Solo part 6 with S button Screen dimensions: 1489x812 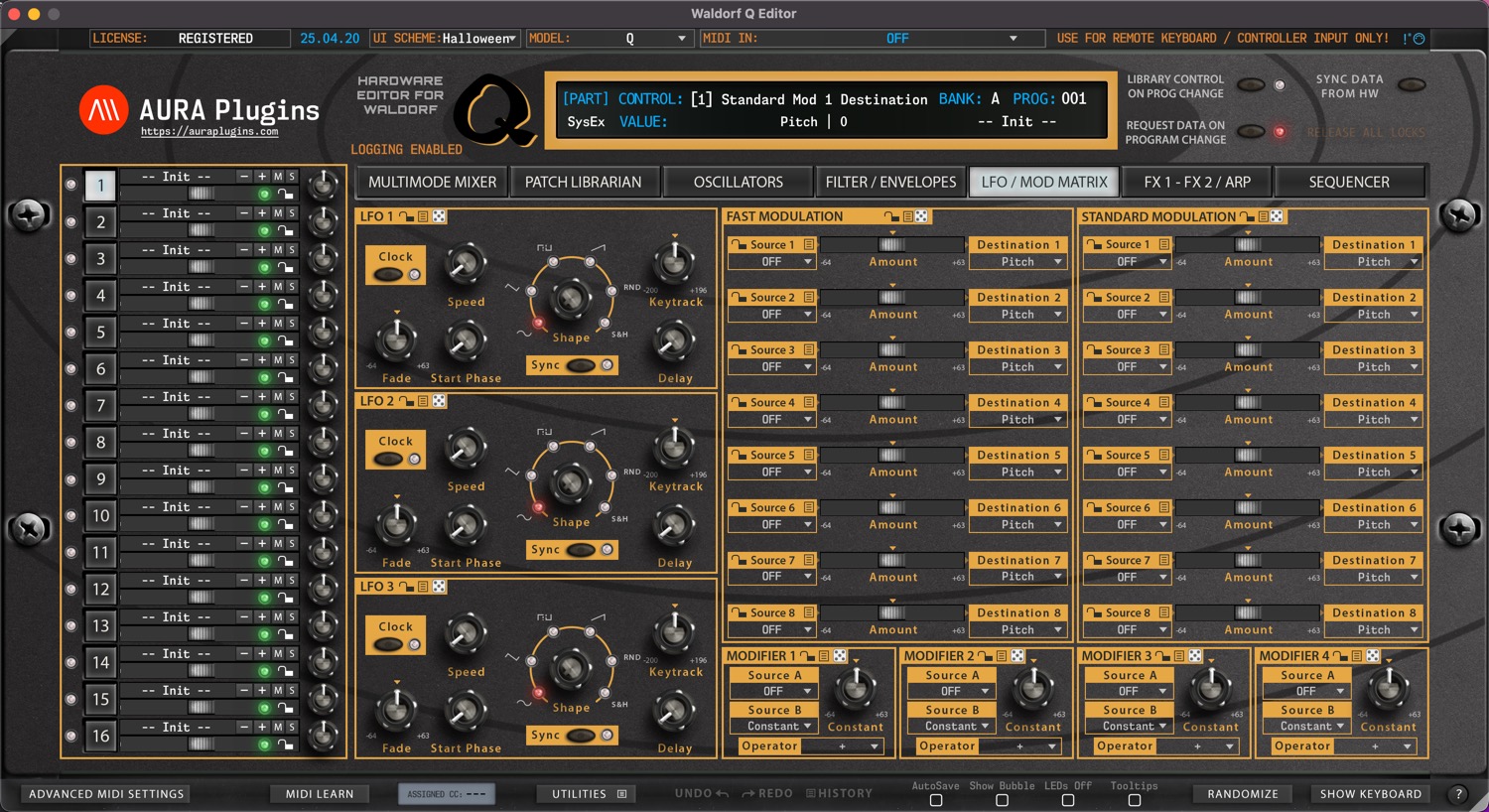click(x=292, y=359)
